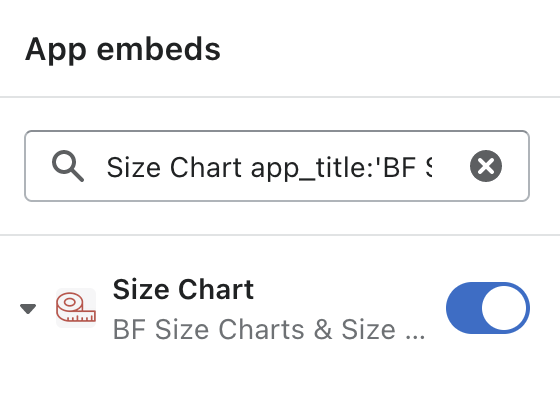Disable the Size Chart app embed toggle

[x=488, y=308]
